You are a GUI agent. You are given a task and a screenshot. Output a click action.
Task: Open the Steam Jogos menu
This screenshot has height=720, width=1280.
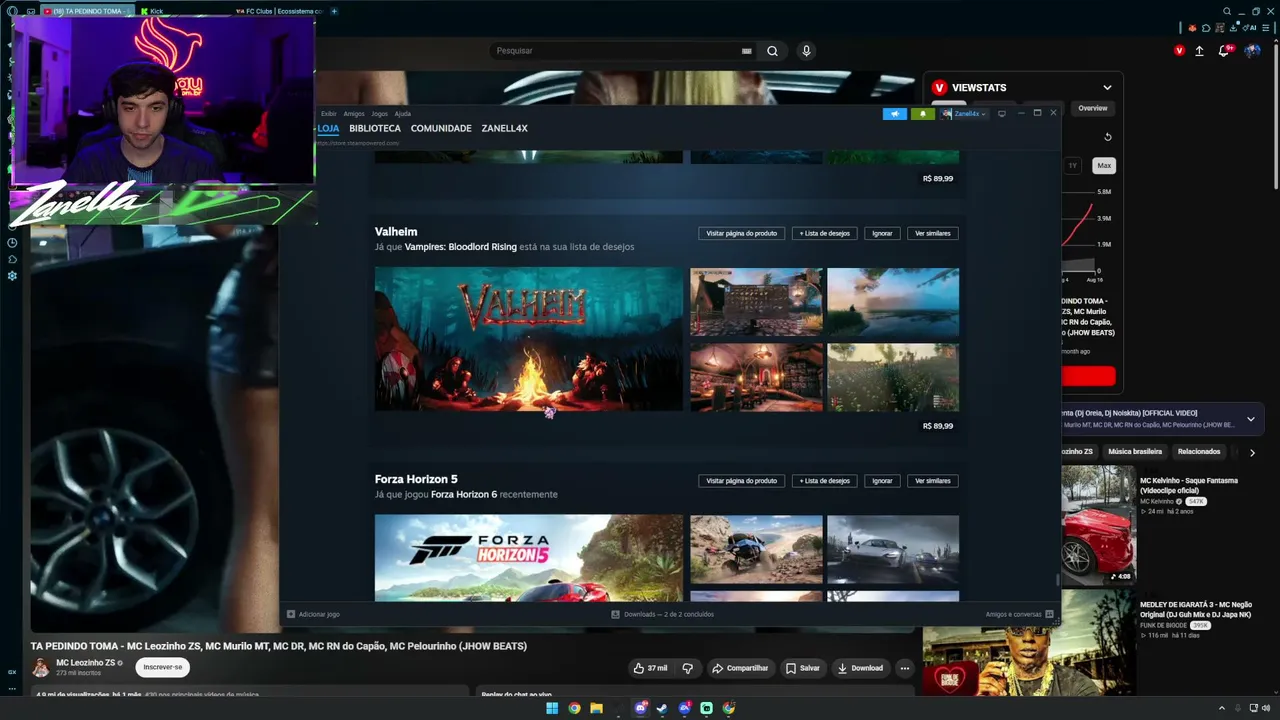pos(380,114)
